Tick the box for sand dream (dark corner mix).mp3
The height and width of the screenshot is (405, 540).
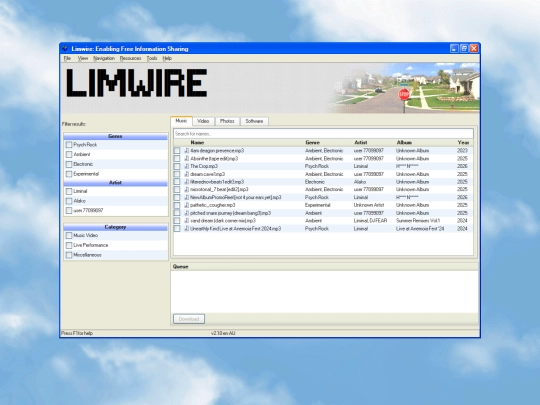coord(177,221)
